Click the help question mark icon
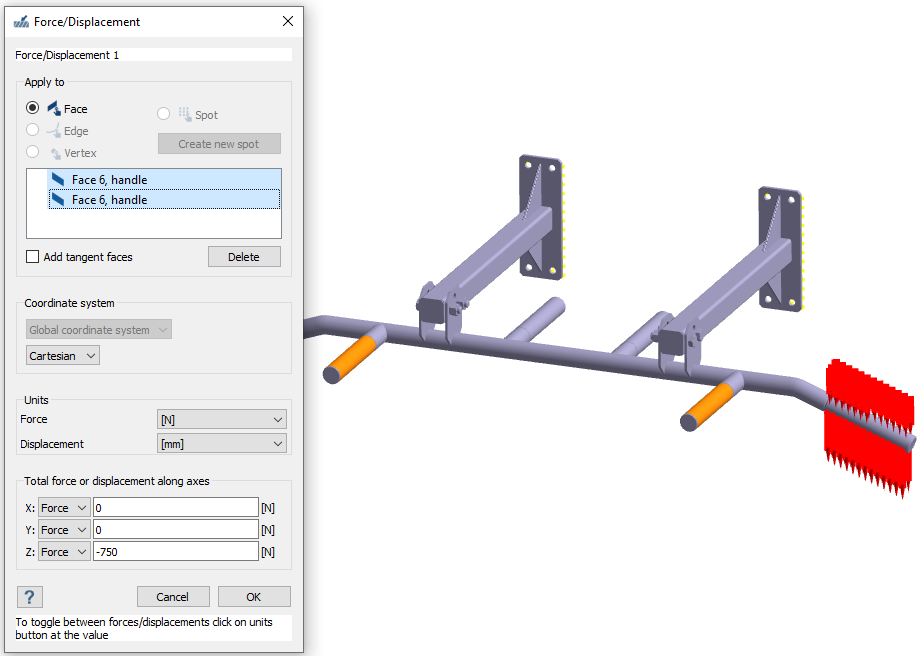Screen dimensions: 922x656 click(x=29, y=597)
